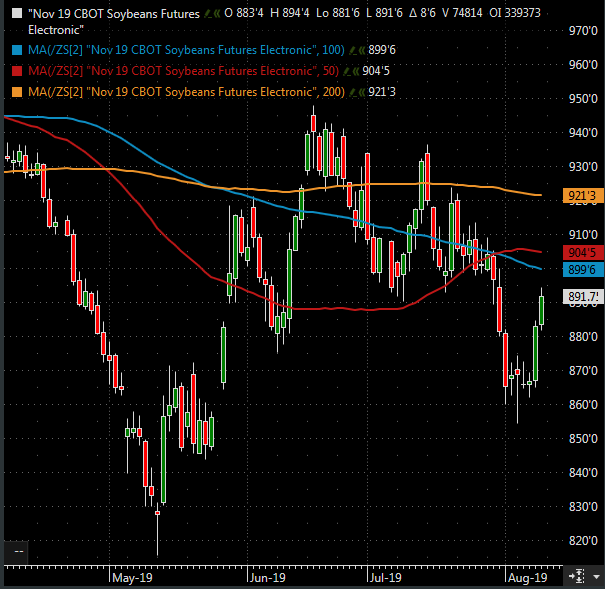
Task: Edit the 50-period MA study pencil icon
Action: coord(347,71)
